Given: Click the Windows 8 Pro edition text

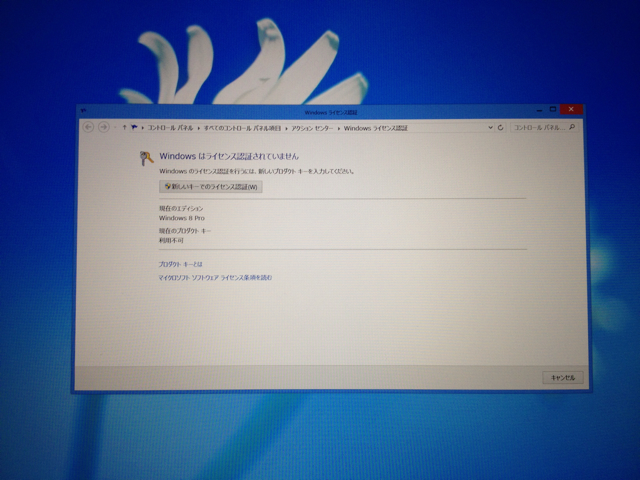Looking at the screenshot, I should tap(182, 218).
